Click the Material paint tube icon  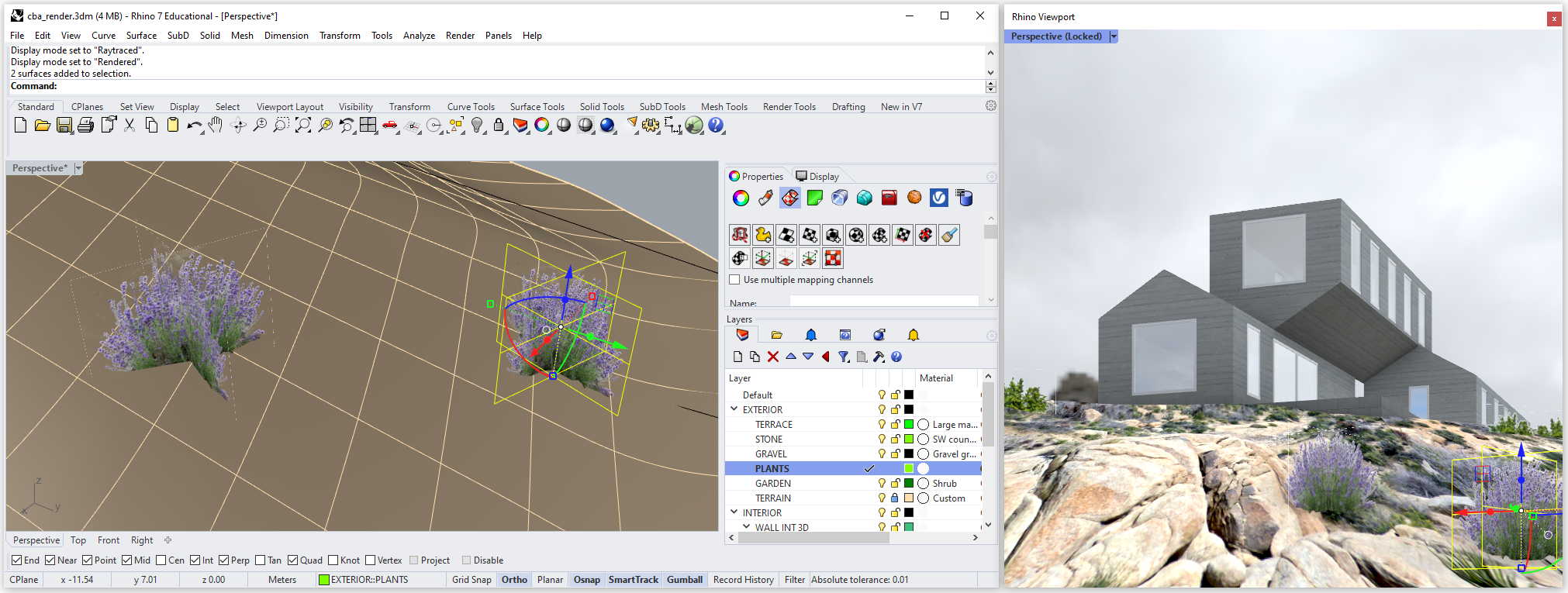[x=765, y=198]
